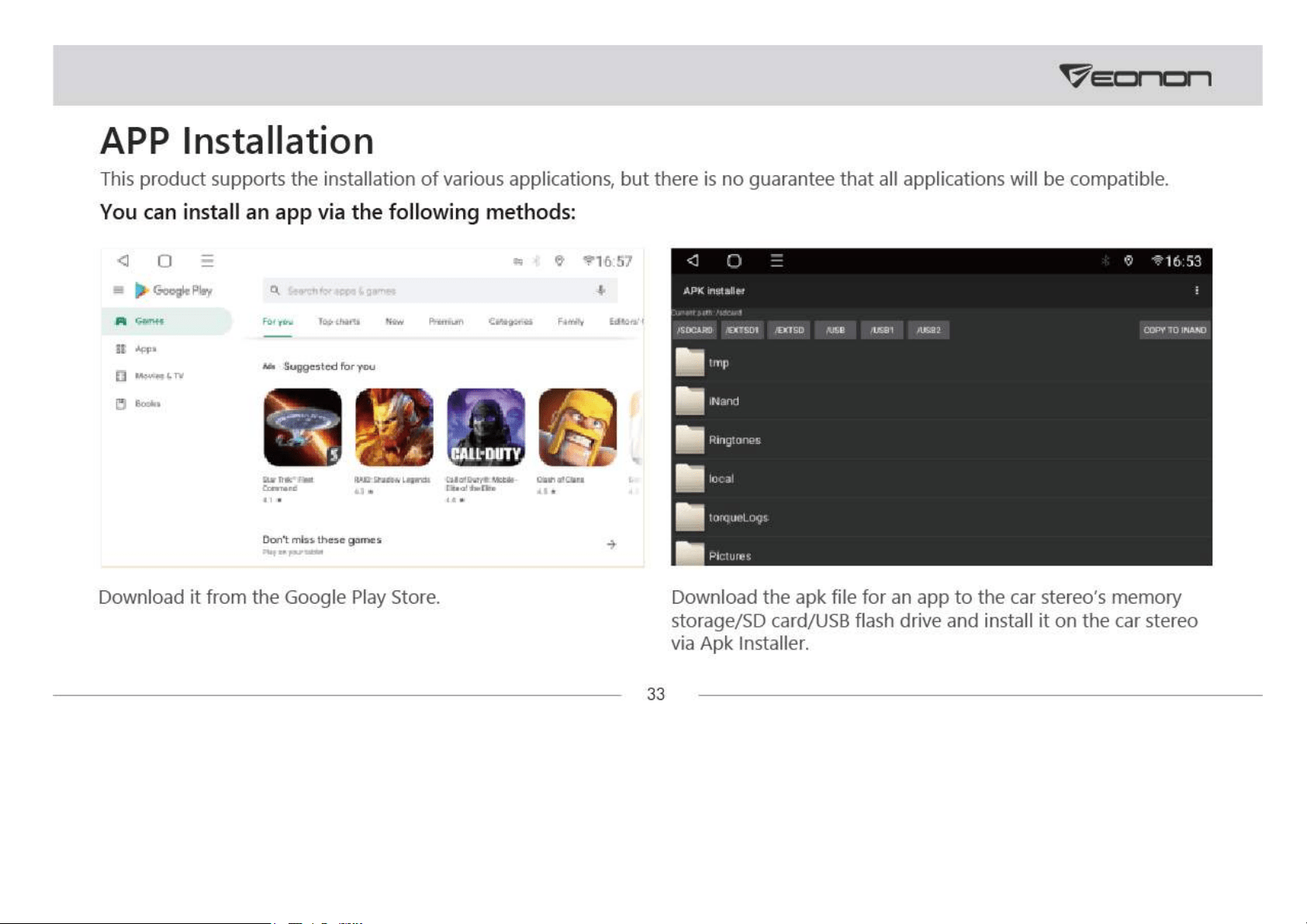1307x924 pixels.
Task: Click the /EXTSD path button
Action: [789, 330]
